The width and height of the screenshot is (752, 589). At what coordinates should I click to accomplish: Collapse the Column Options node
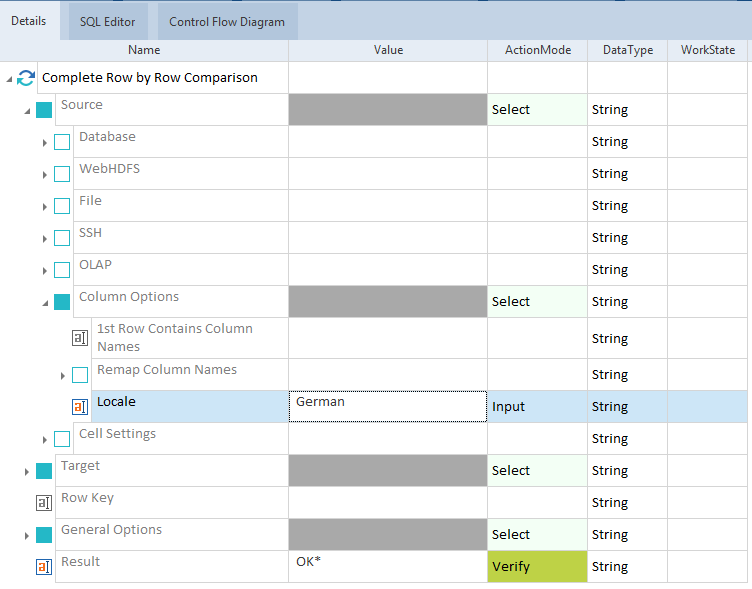point(45,302)
